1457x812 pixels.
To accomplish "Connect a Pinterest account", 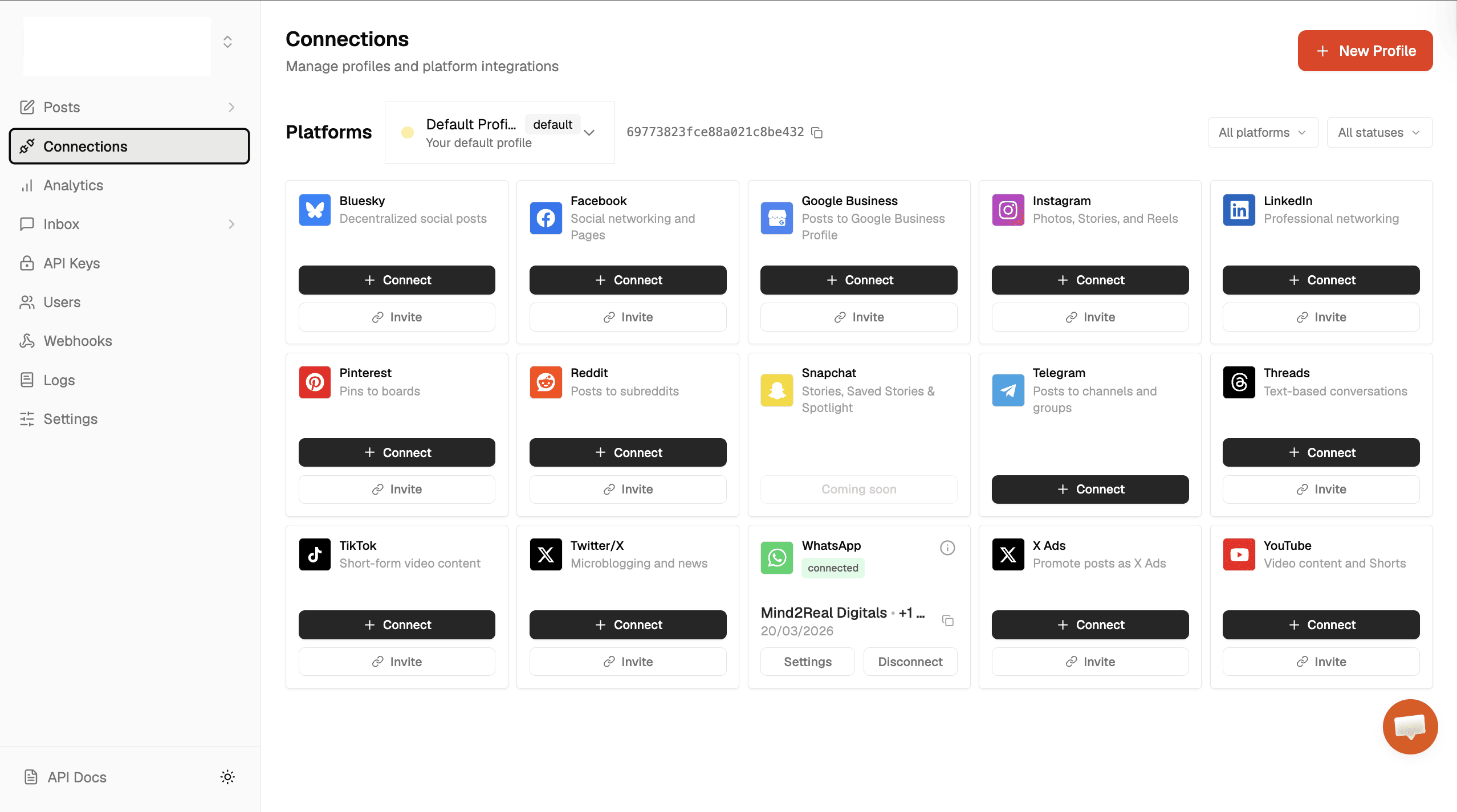I will [397, 452].
